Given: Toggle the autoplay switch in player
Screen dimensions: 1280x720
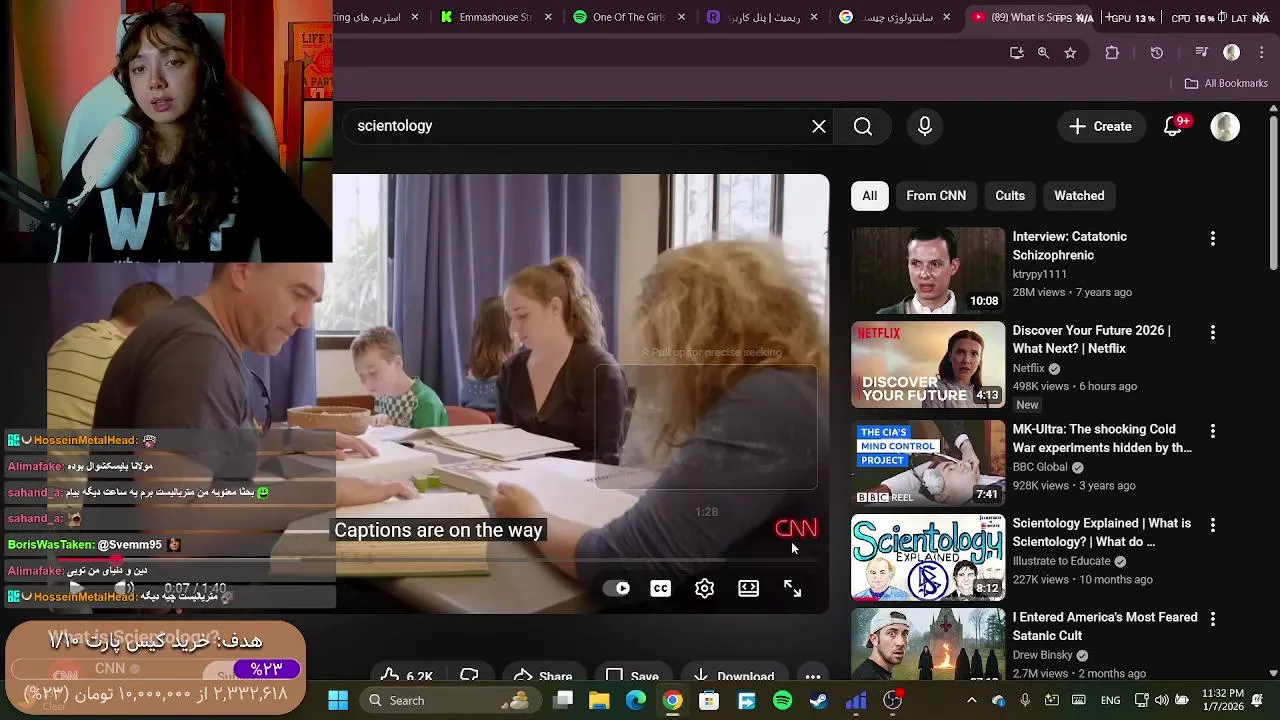Looking at the screenshot, I should (x=617, y=589).
